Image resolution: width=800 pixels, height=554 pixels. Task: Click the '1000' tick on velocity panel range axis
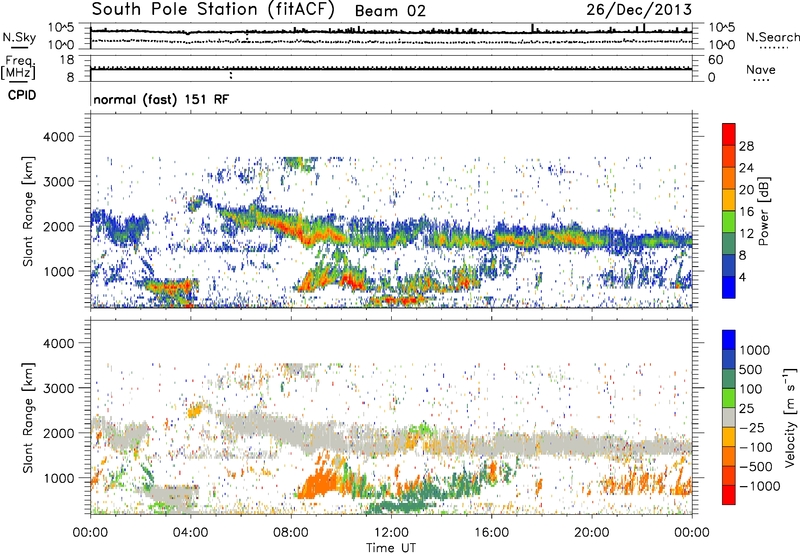click(x=59, y=478)
